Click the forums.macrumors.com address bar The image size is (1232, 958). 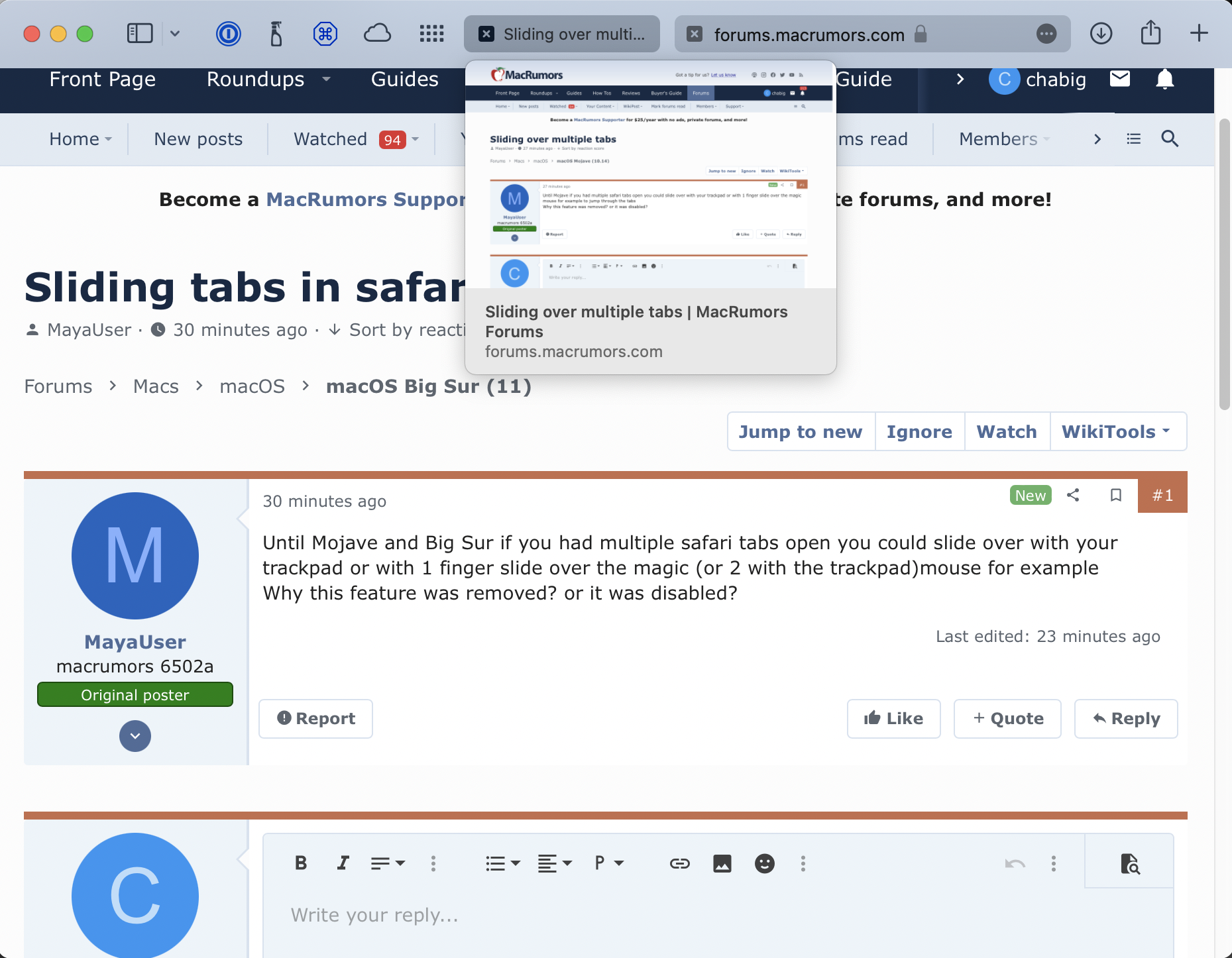[872, 34]
